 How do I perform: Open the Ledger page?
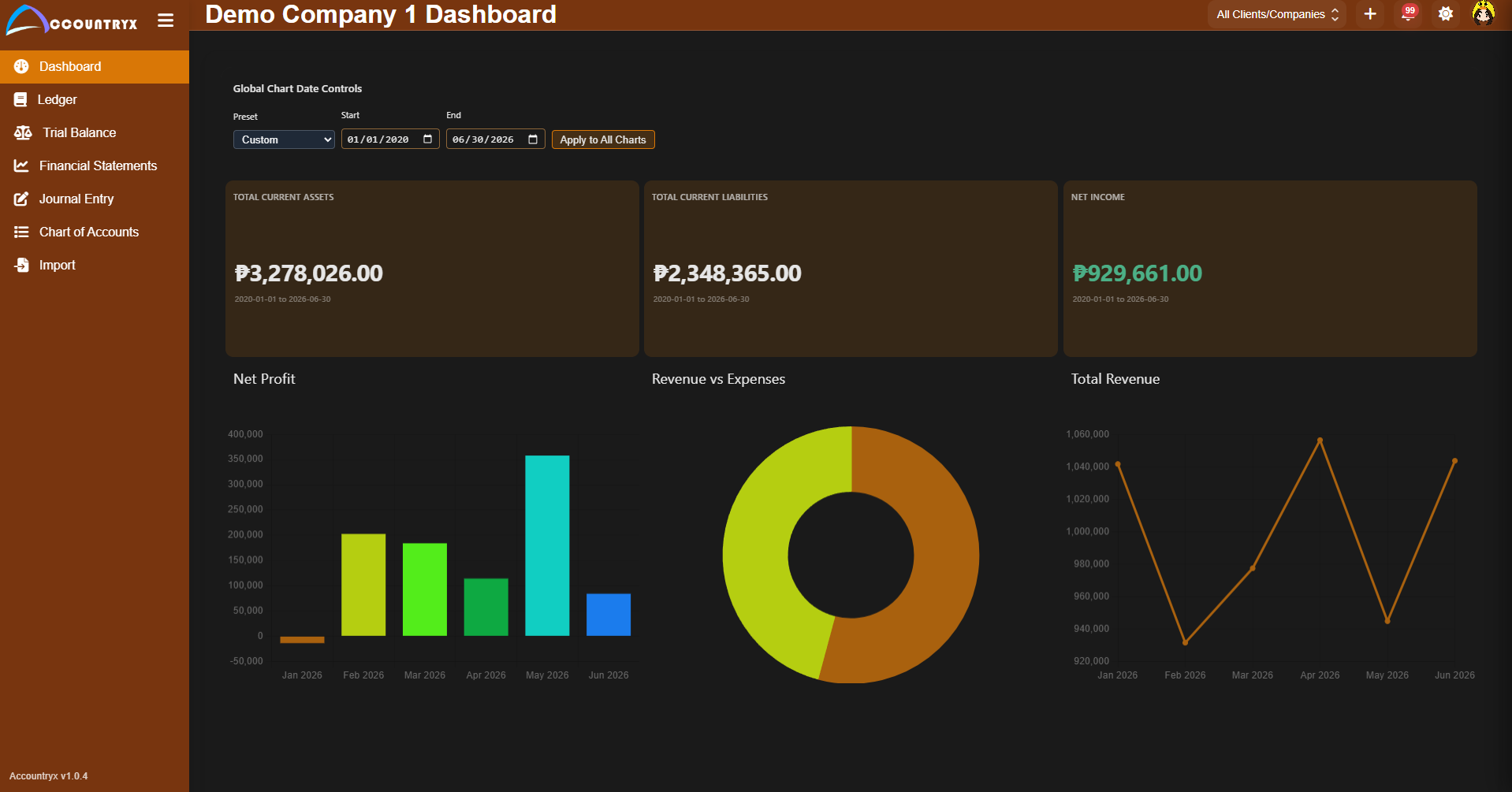pyautogui.click(x=95, y=100)
